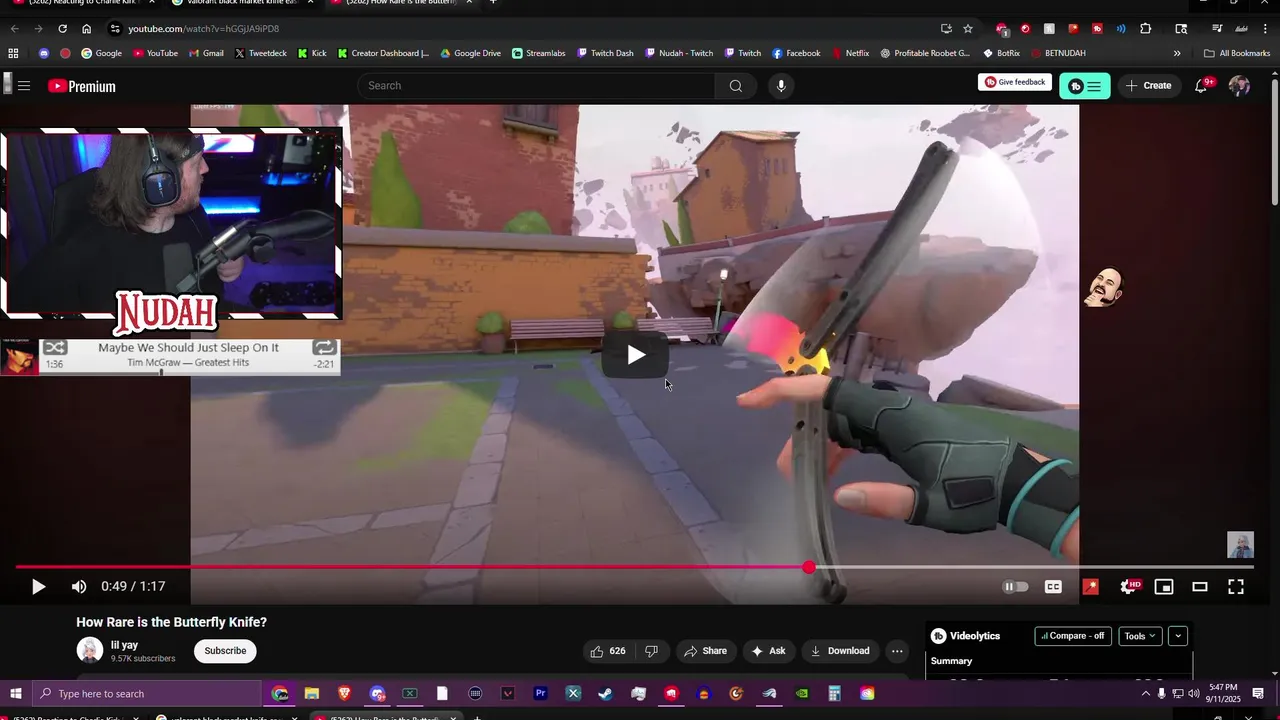The height and width of the screenshot is (720, 1280).
Task: Open the account avatar menu
Action: pyautogui.click(x=1239, y=86)
